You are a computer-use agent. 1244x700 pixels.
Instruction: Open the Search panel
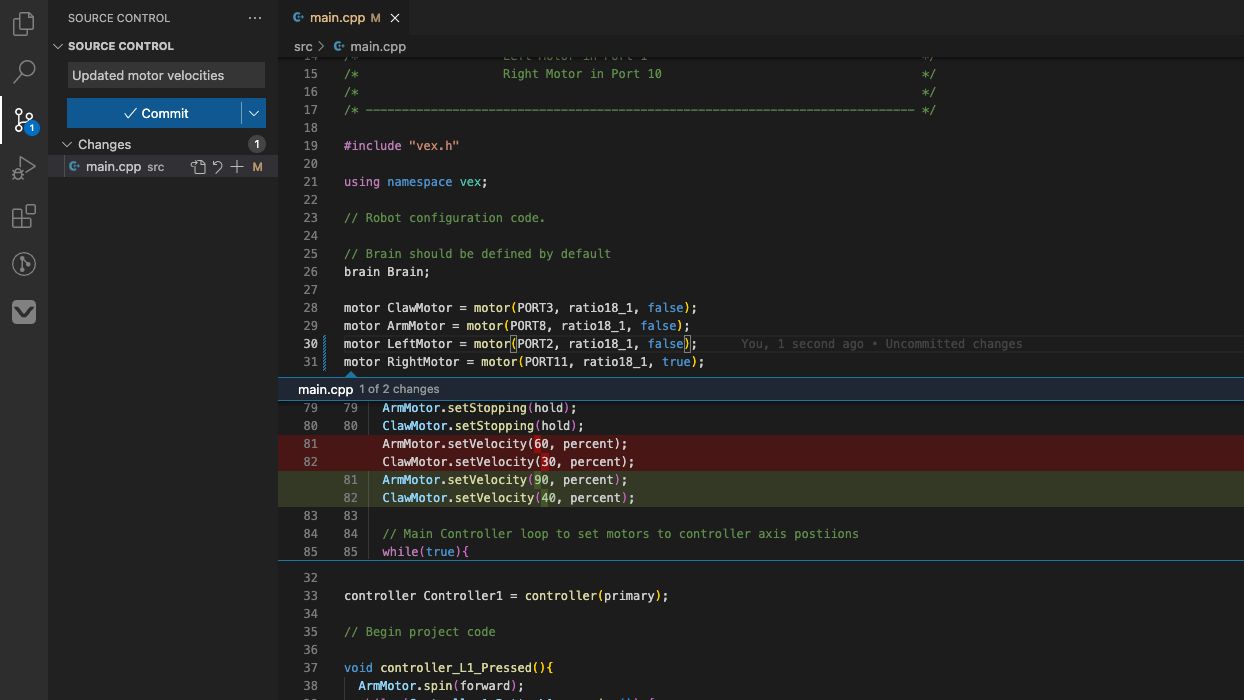tap(23, 71)
